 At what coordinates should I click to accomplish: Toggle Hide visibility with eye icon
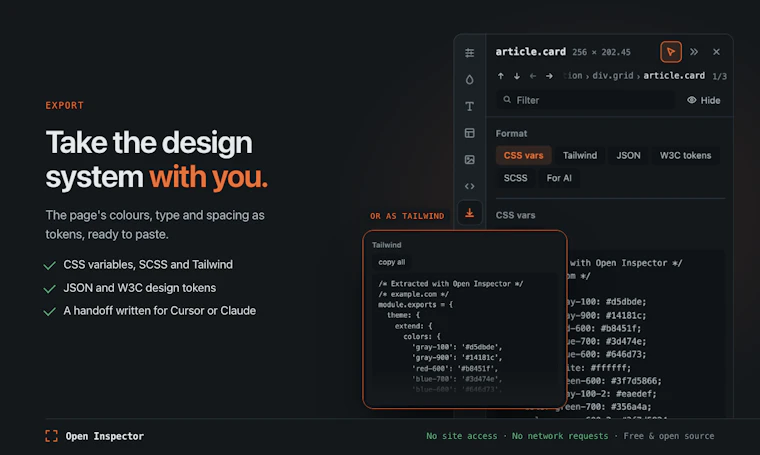(x=703, y=100)
